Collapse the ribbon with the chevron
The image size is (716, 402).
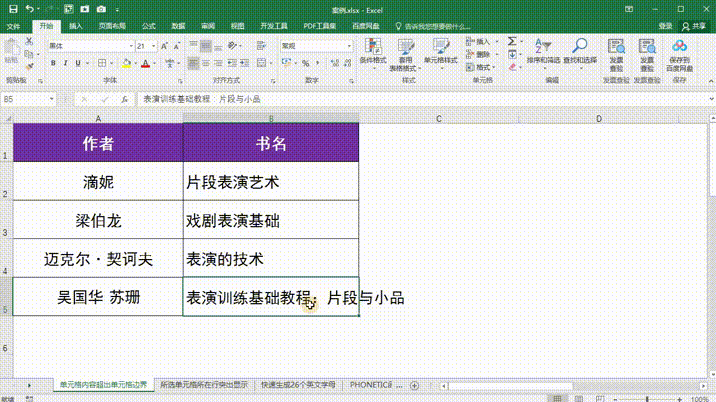point(711,81)
